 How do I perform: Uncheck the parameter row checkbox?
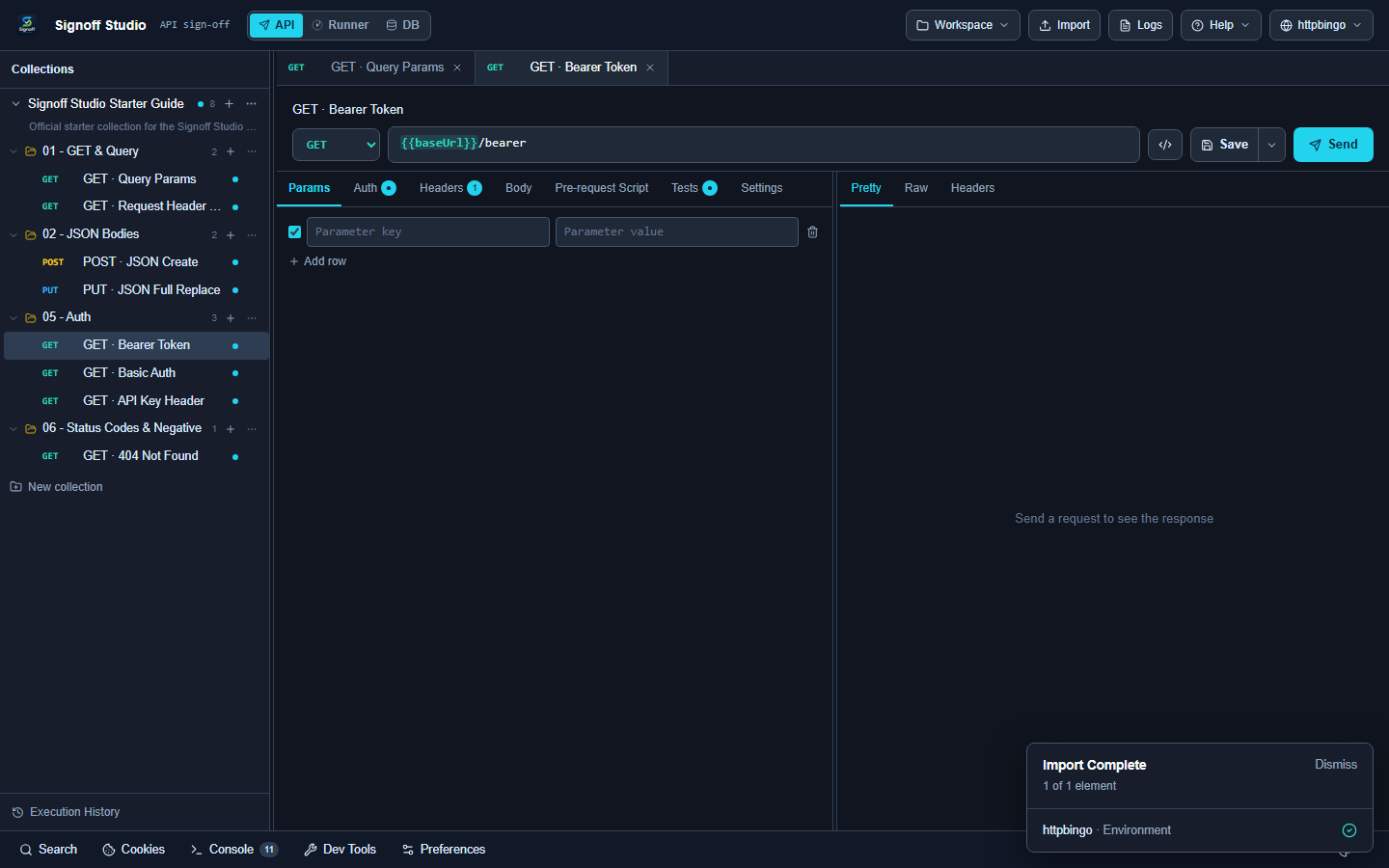point(294,232)
